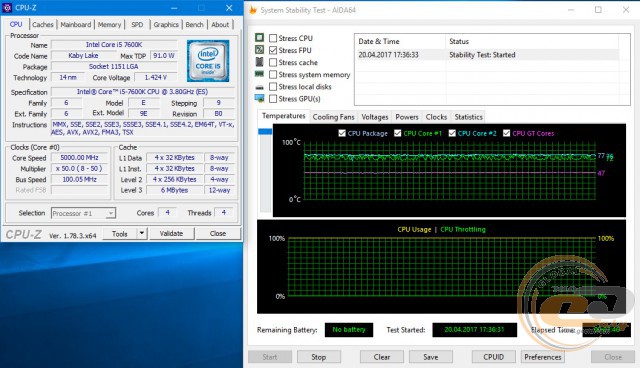Toggle the CPU GT Cores graph checkbox
Image resolution: width=640 pixels, height=368 pixels.
[x=507, y=133]
